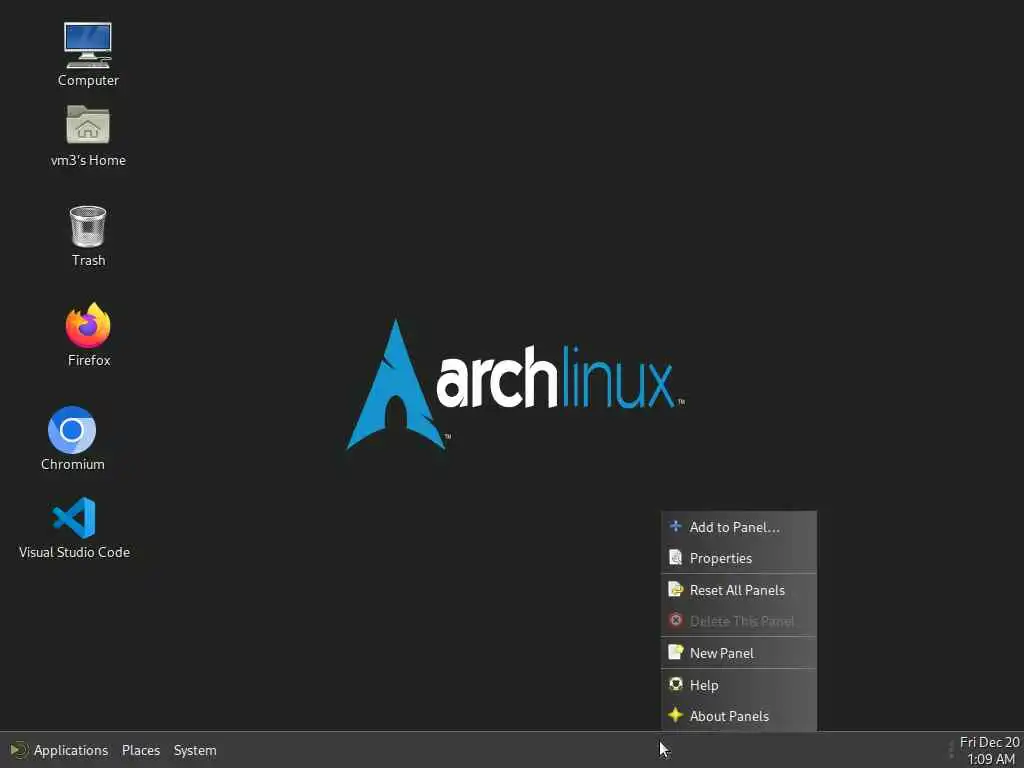The image size is (1024, 768).
Task: Choose New Panel from the context menu
Action: click(x=739, y=653)
